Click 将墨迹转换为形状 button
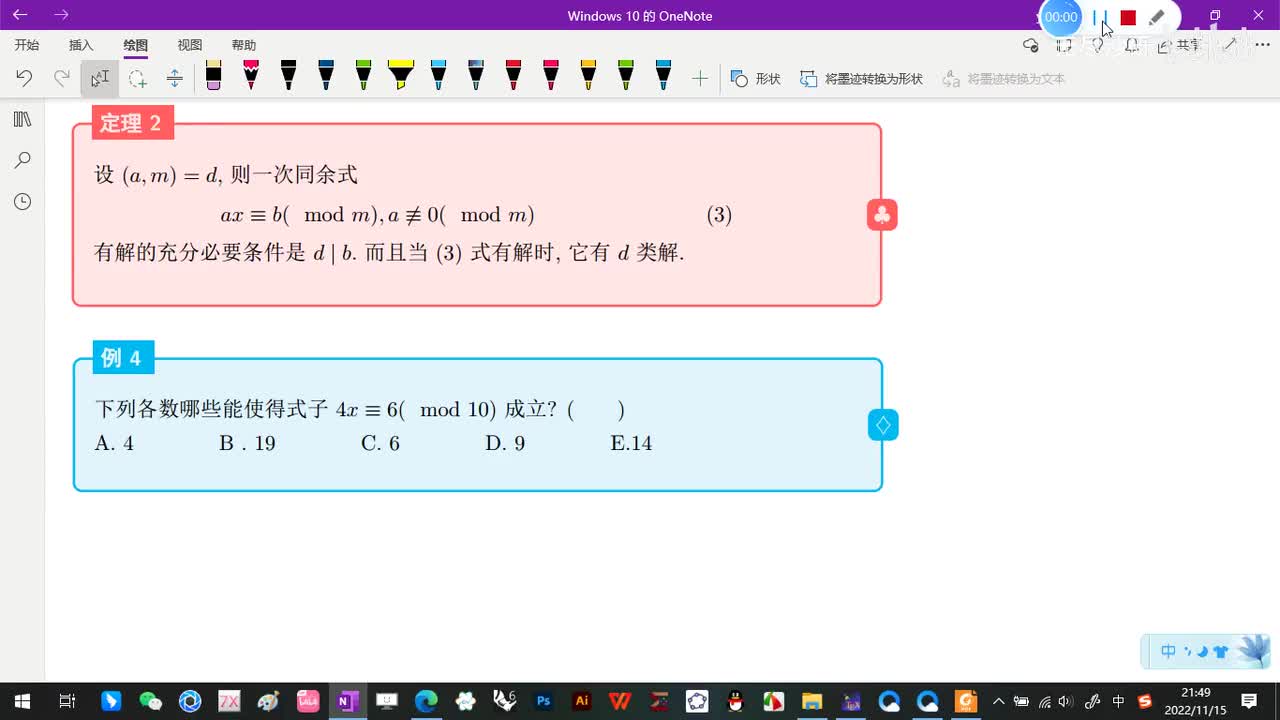 [x=861, y=78]
